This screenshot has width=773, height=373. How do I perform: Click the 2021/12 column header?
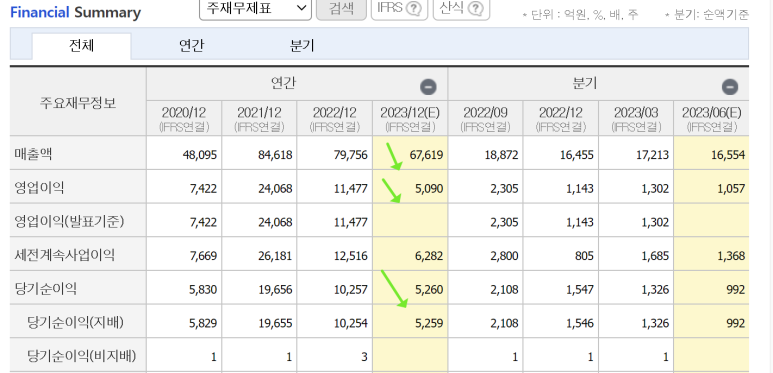259,118
